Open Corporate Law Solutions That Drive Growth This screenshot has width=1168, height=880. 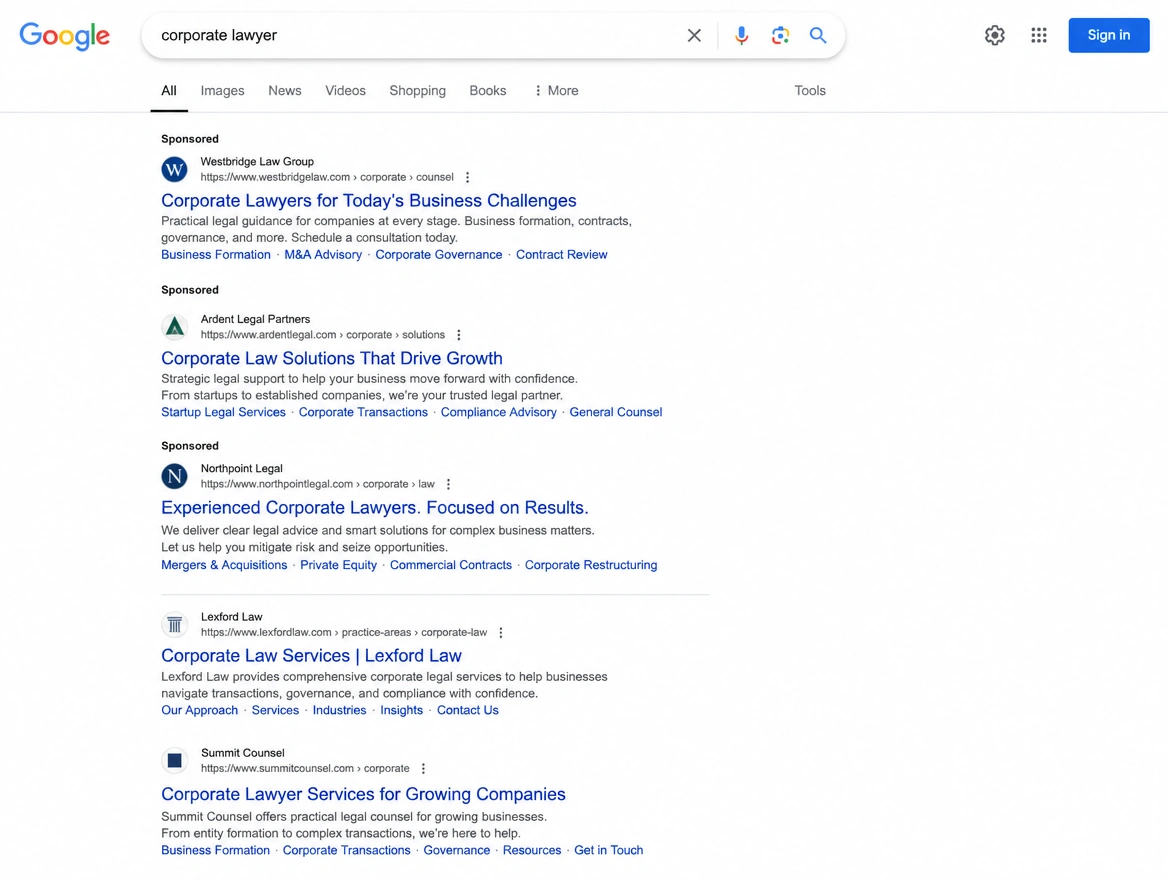point(331,358)
